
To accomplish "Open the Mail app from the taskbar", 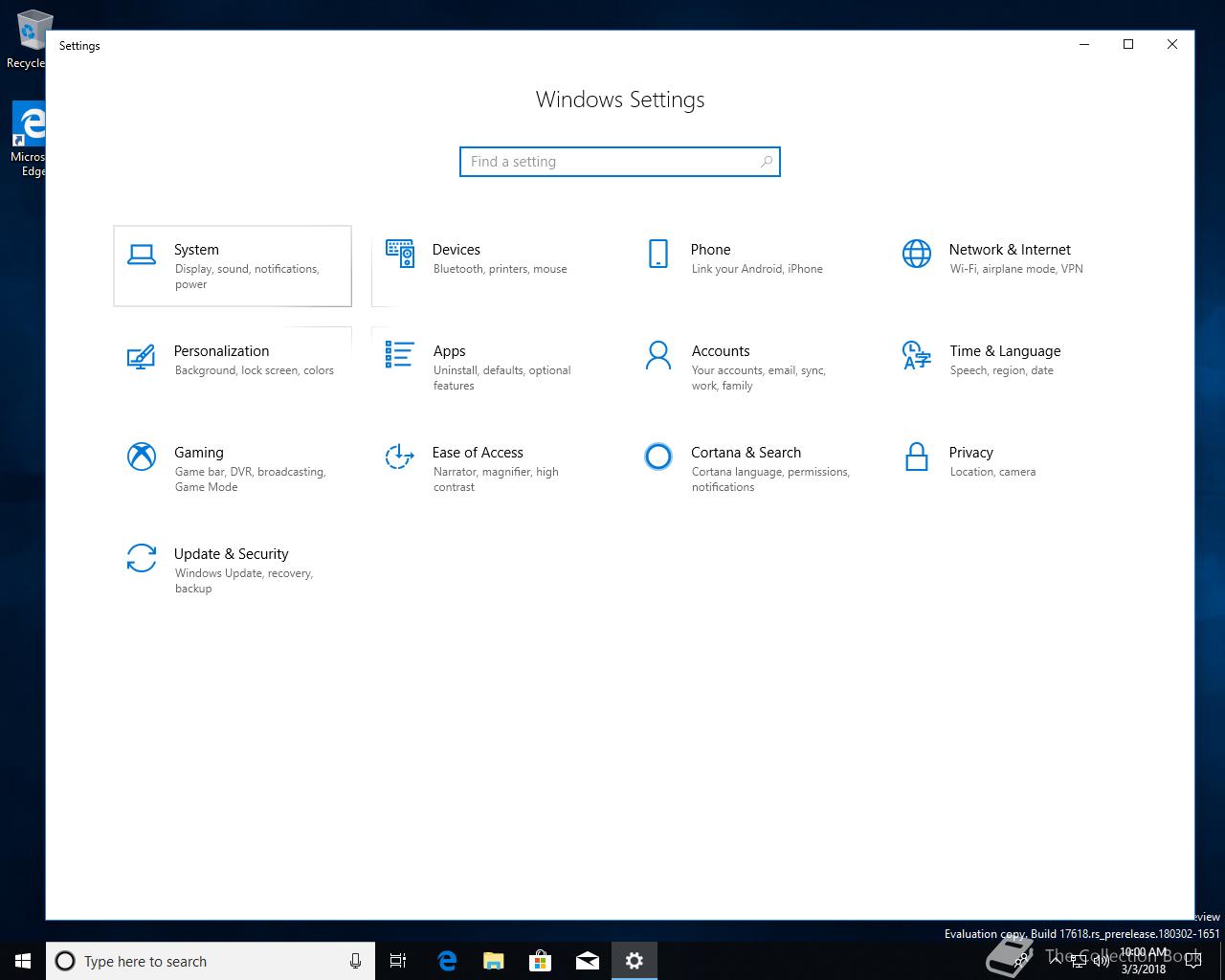I will [588, 961].
